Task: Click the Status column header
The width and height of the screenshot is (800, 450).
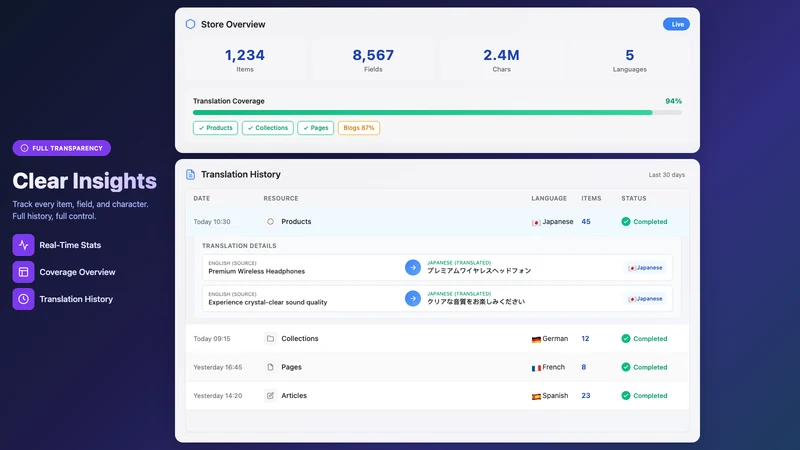Action: pos(634,198)
